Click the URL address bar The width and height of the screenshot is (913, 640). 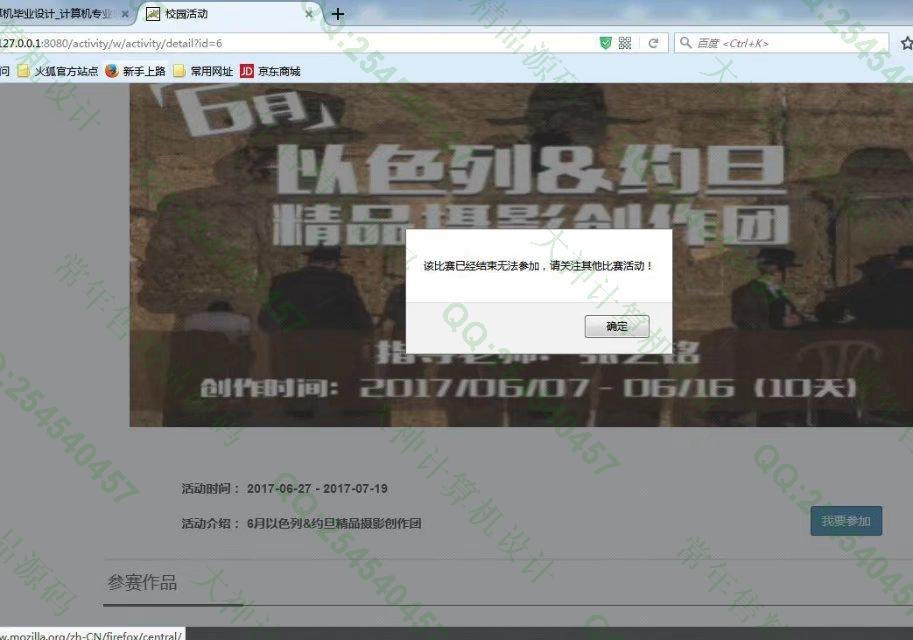(300, 43)
